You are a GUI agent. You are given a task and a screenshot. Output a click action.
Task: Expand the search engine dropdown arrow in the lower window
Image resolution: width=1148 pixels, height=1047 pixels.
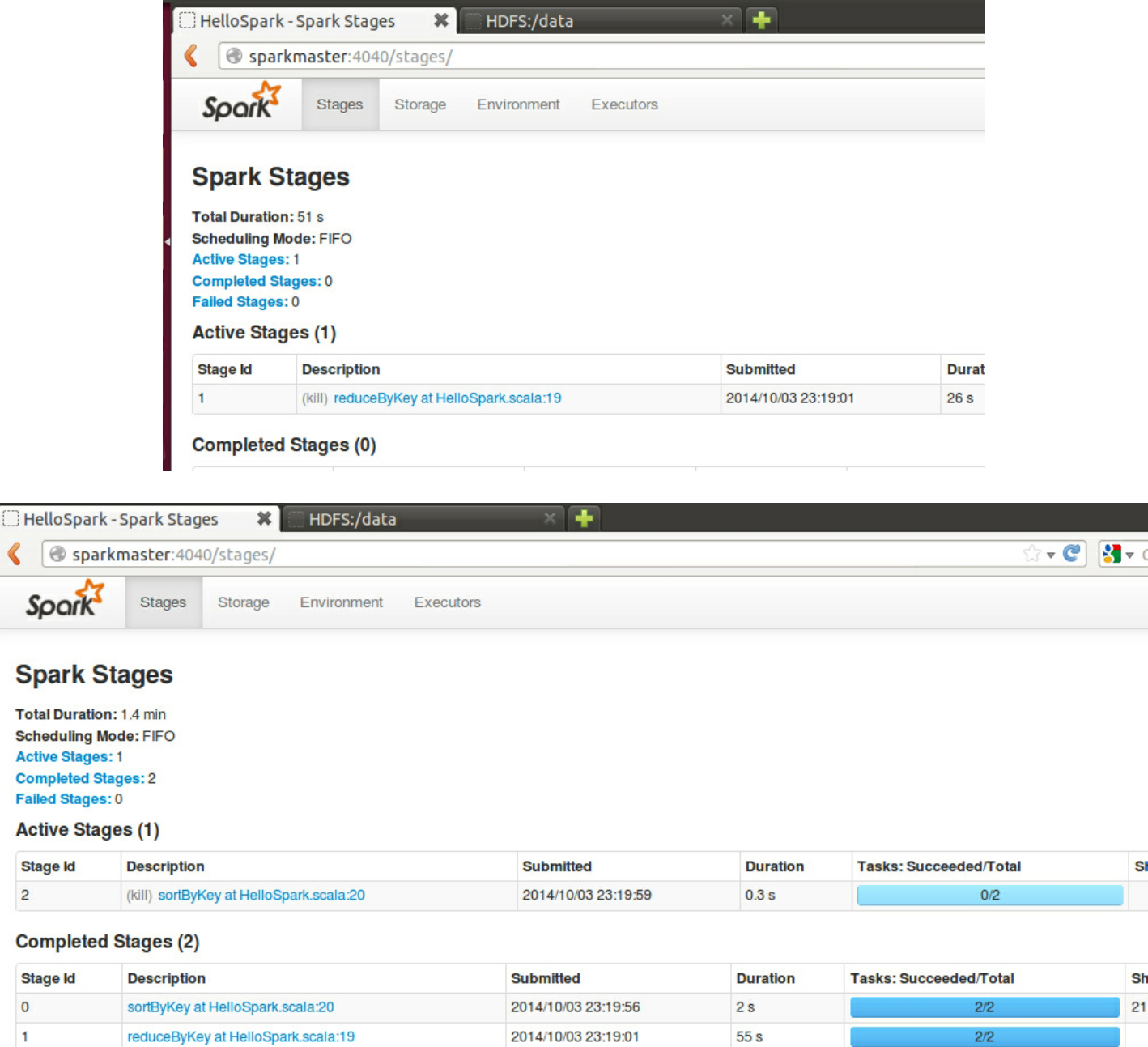(1129, 555)
